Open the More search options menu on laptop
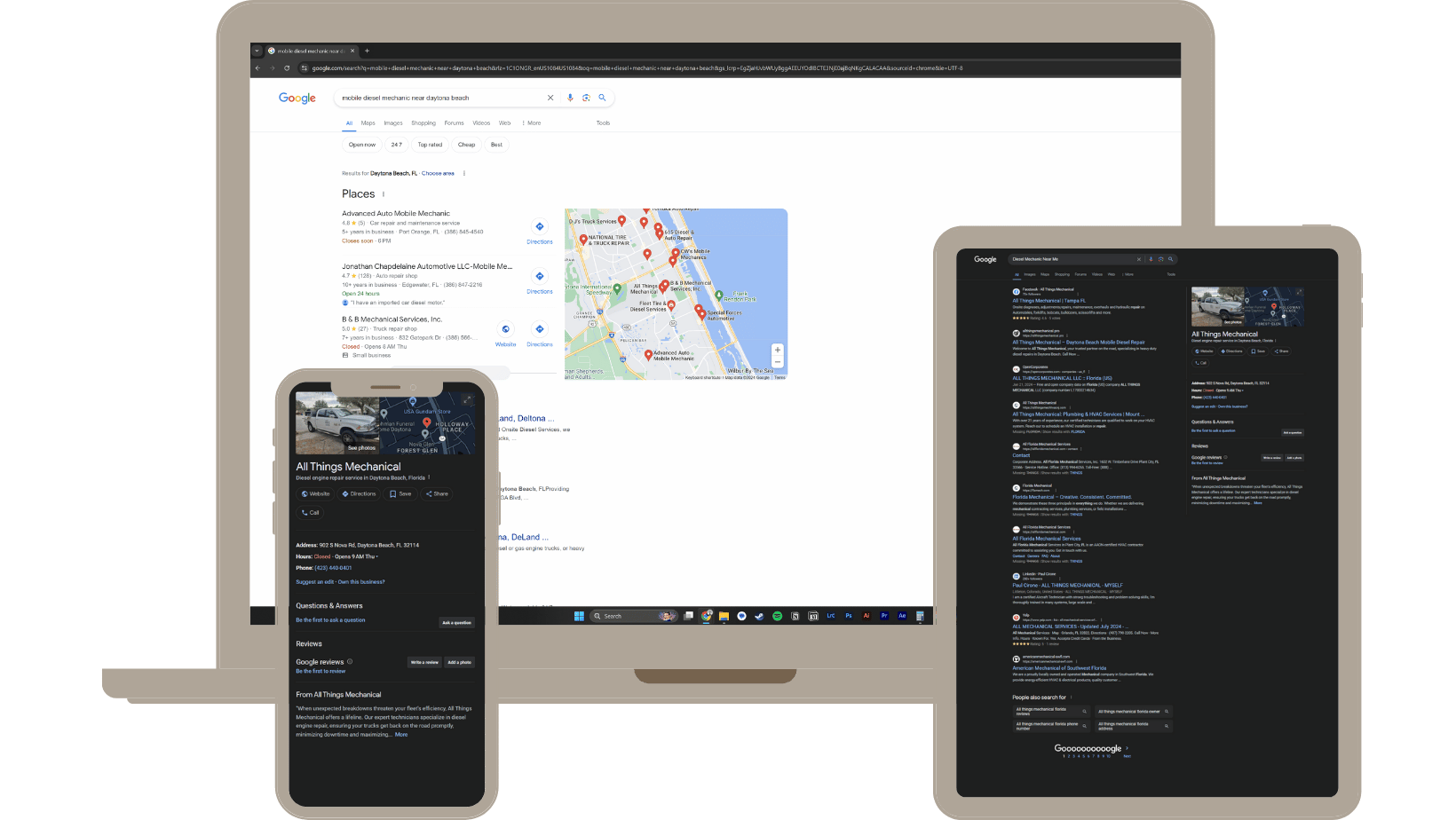This screenshot has width=1456, height=820. (531, 123)
